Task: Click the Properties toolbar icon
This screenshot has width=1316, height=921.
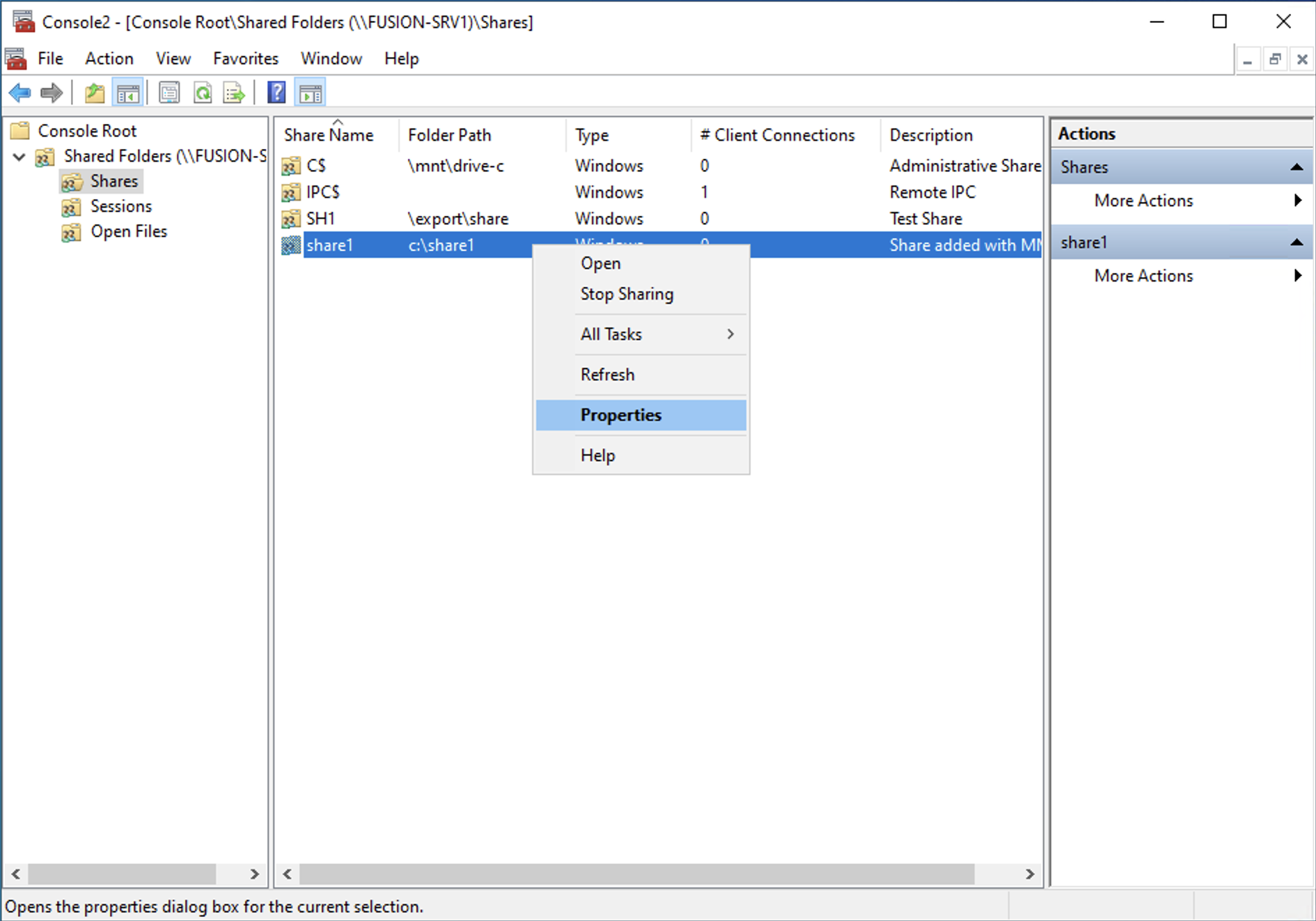Action: click(x=169, y=93)
